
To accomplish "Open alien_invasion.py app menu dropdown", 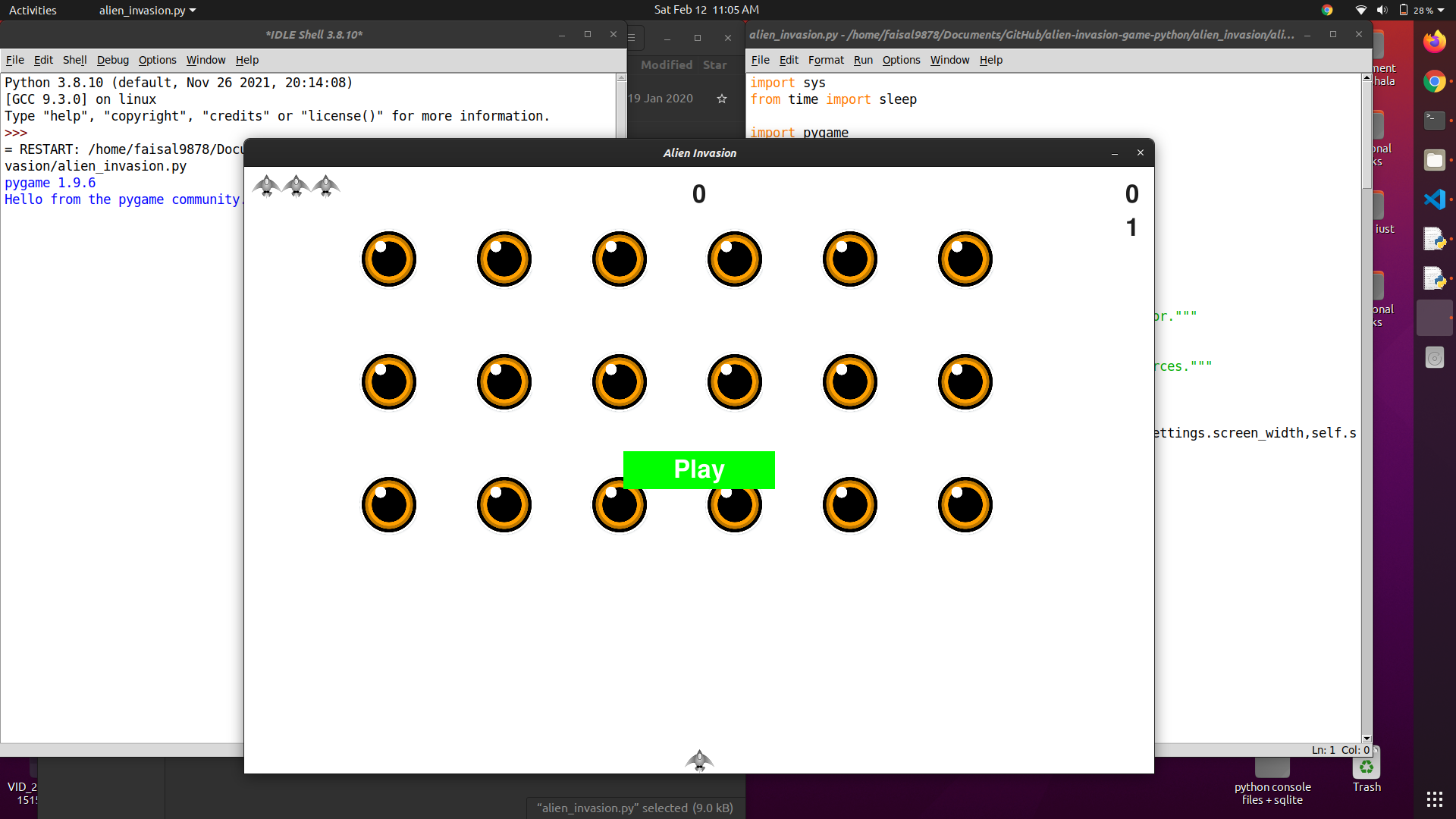I will [x=147, y=10].
